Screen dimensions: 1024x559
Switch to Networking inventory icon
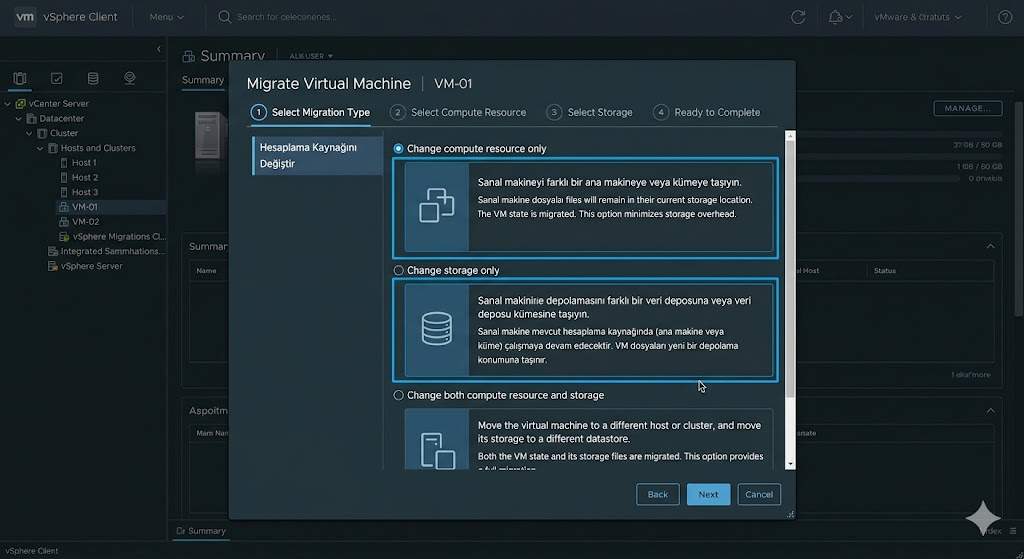(x=129, y=78)
